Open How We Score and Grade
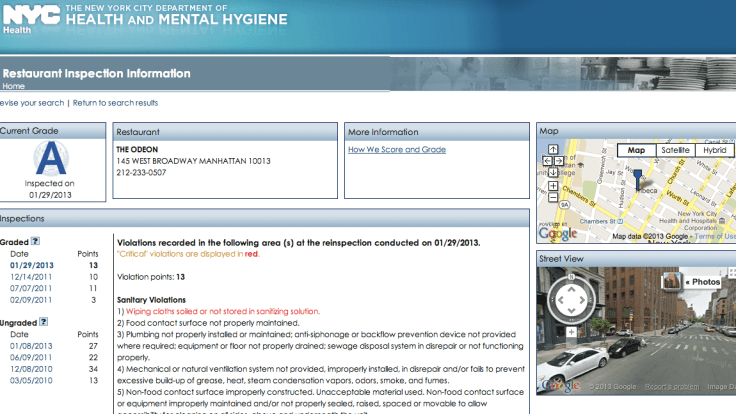736x414 pixels. (396, 150)
